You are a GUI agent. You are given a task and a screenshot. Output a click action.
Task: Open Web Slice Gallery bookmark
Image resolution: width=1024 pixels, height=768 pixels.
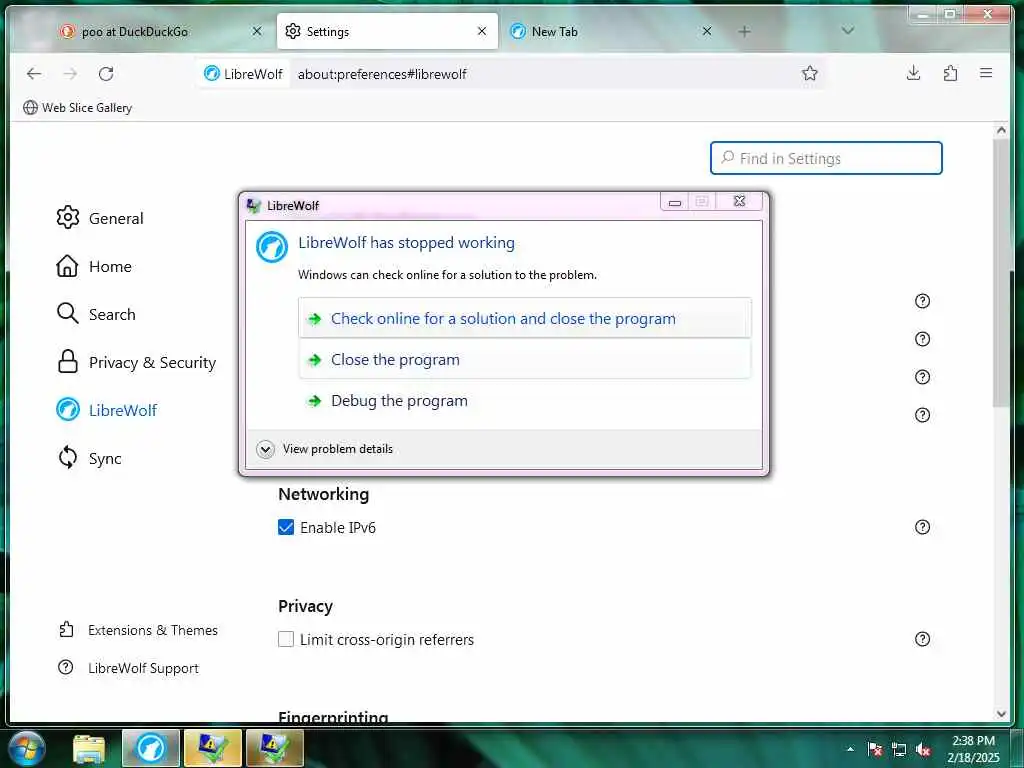[77, 108]
